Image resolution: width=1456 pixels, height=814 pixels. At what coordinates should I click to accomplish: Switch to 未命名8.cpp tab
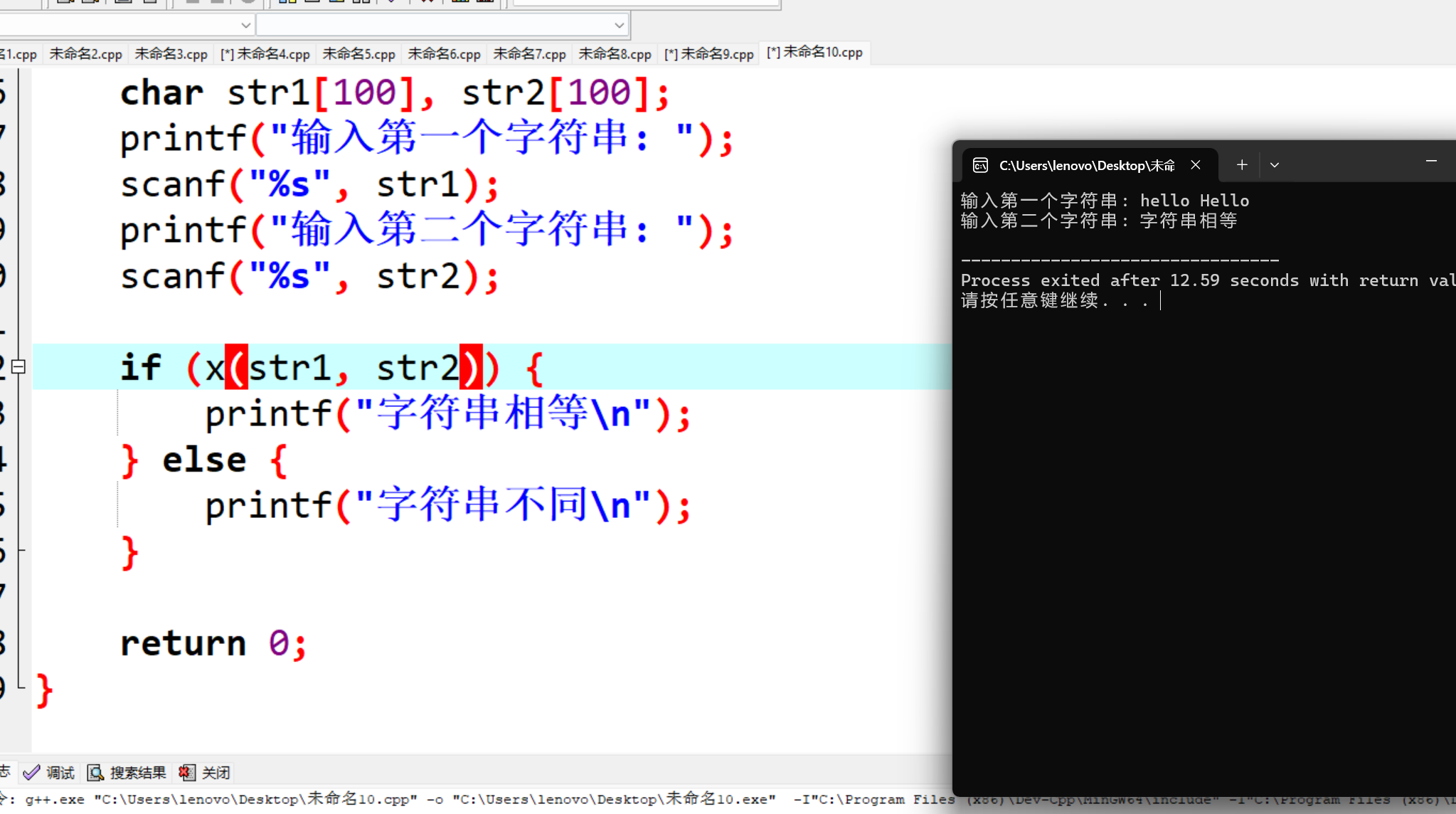click(615, 54)
